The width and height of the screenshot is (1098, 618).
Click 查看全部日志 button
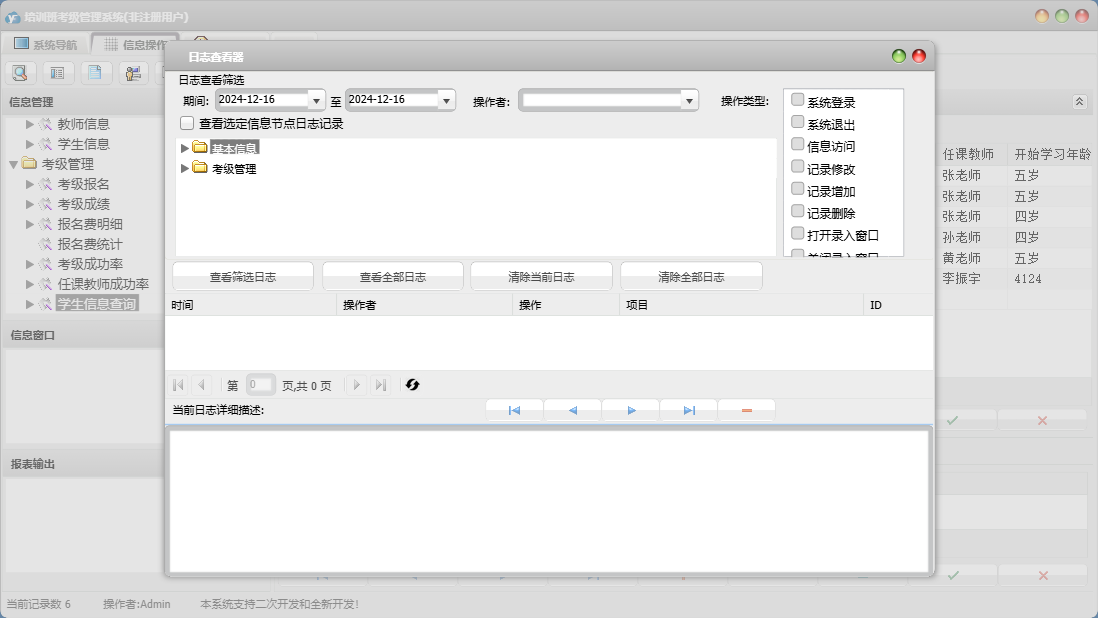click(393, 276)
